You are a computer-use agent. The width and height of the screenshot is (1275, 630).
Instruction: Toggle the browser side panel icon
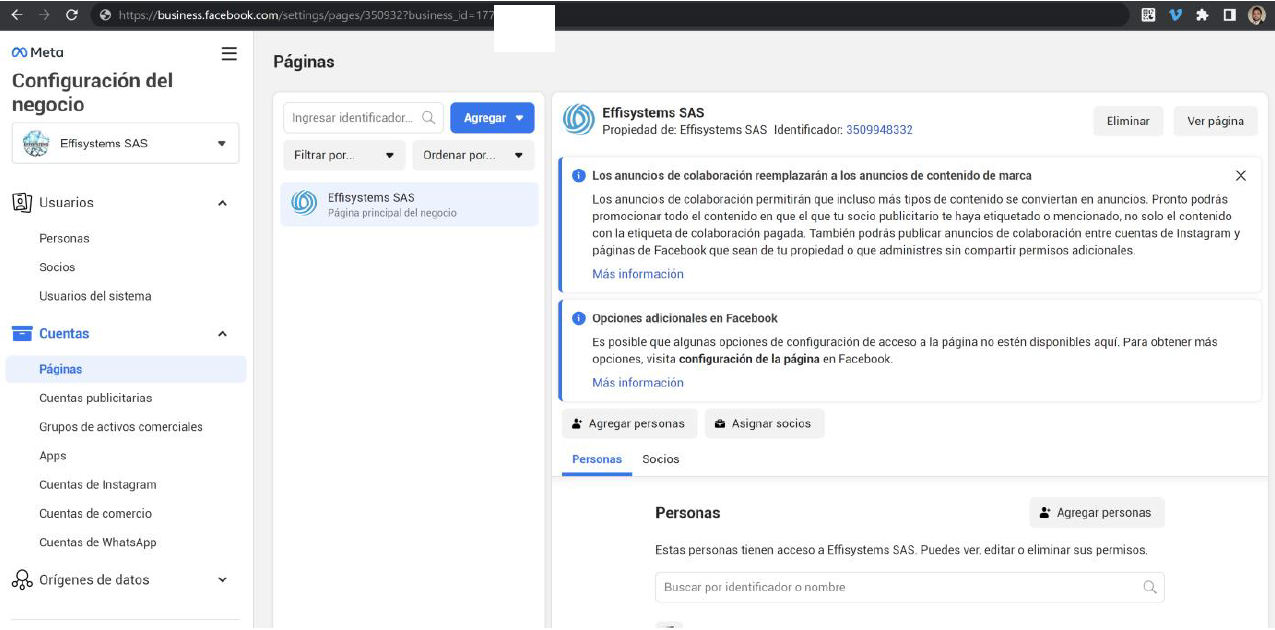[x=1229, y=15]
